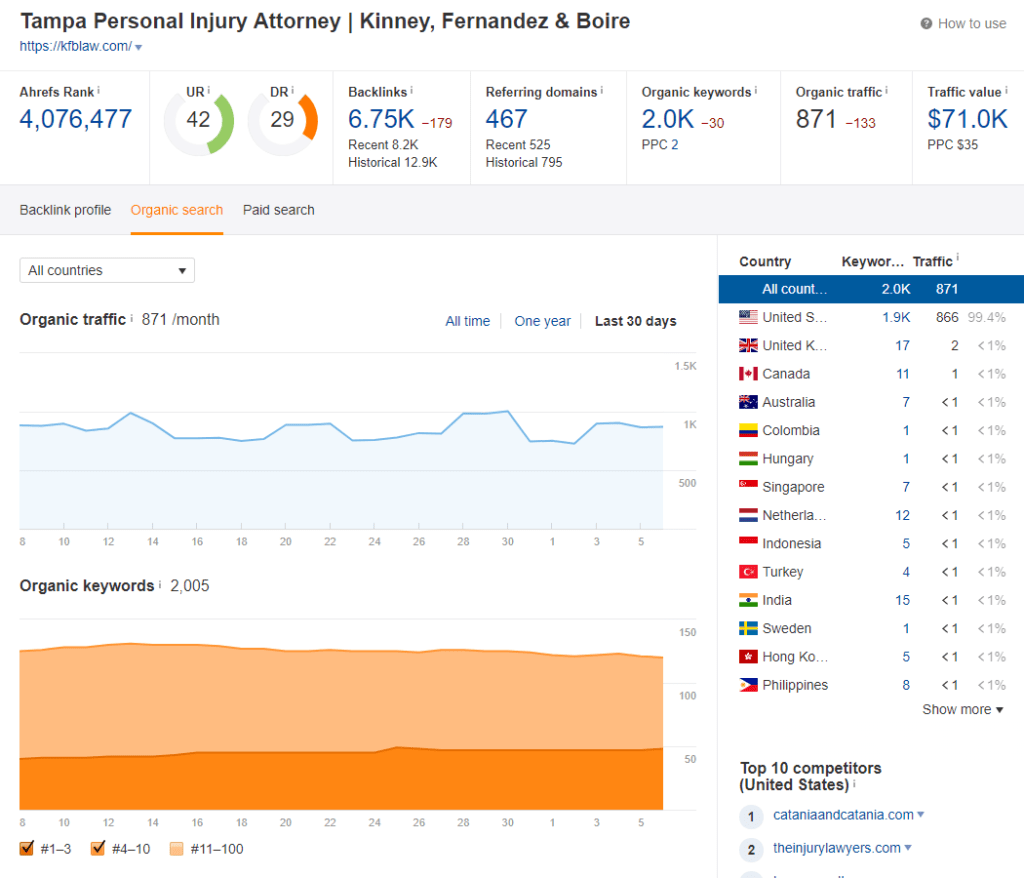
Task: Uncheck the #1–3 keyword positions checkbox
Action: point(27,849)
